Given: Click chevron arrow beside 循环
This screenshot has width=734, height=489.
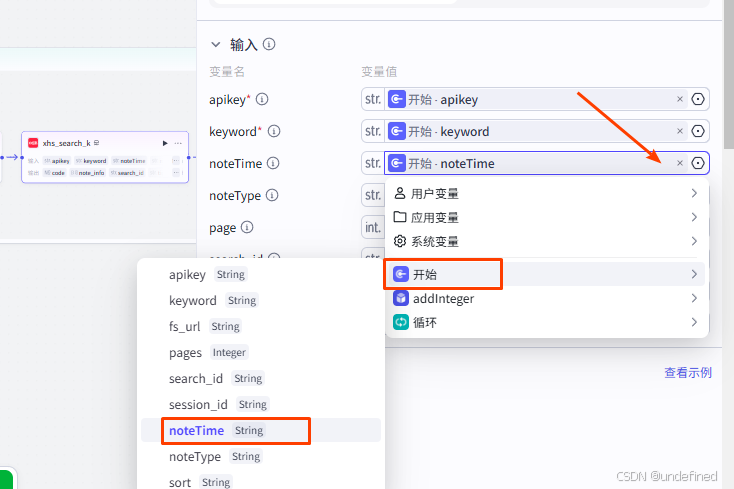Looking at the screenshot, I should pyautogui.click(x=694, y=322).
